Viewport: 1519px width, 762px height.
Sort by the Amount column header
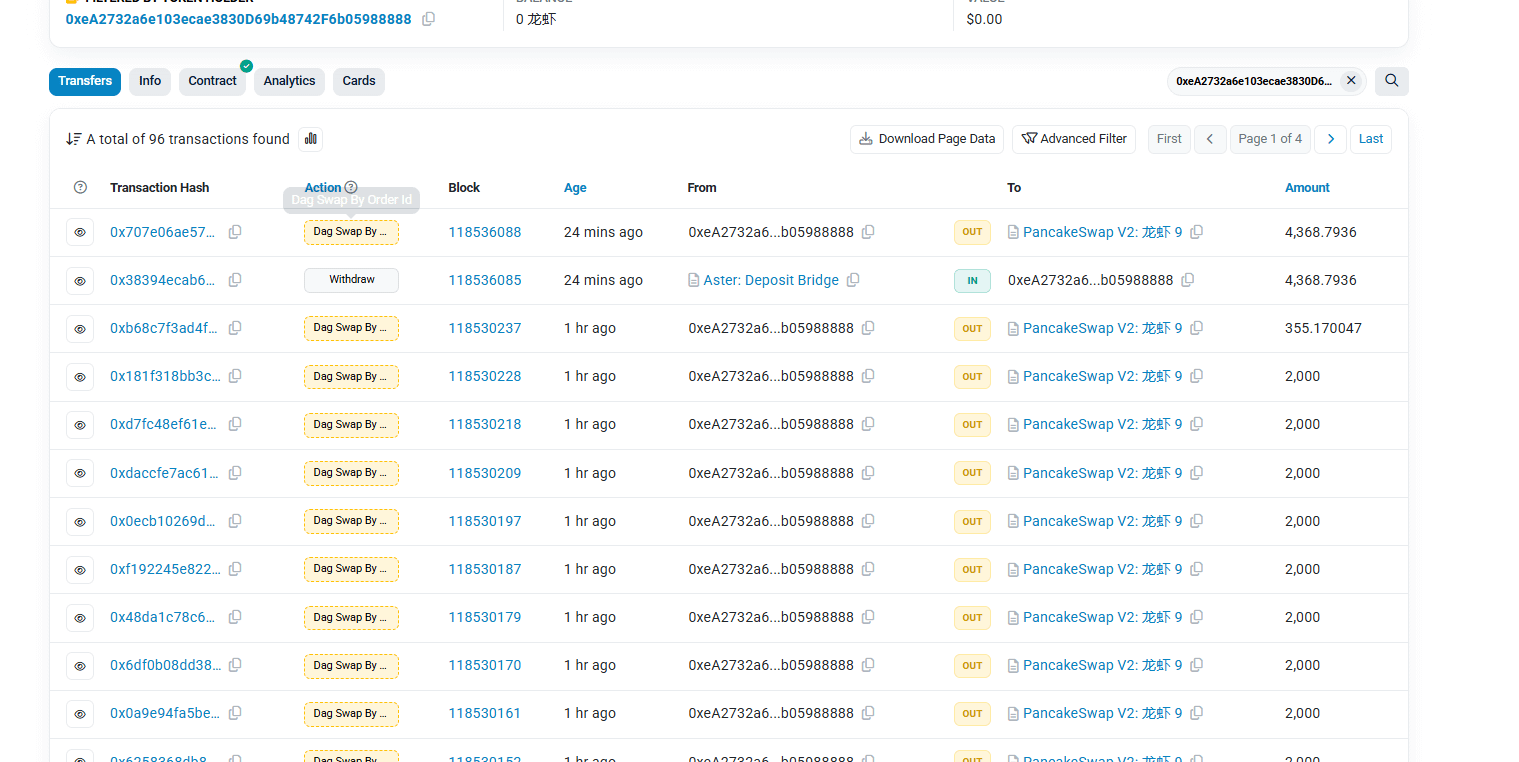pos(1307,188)
